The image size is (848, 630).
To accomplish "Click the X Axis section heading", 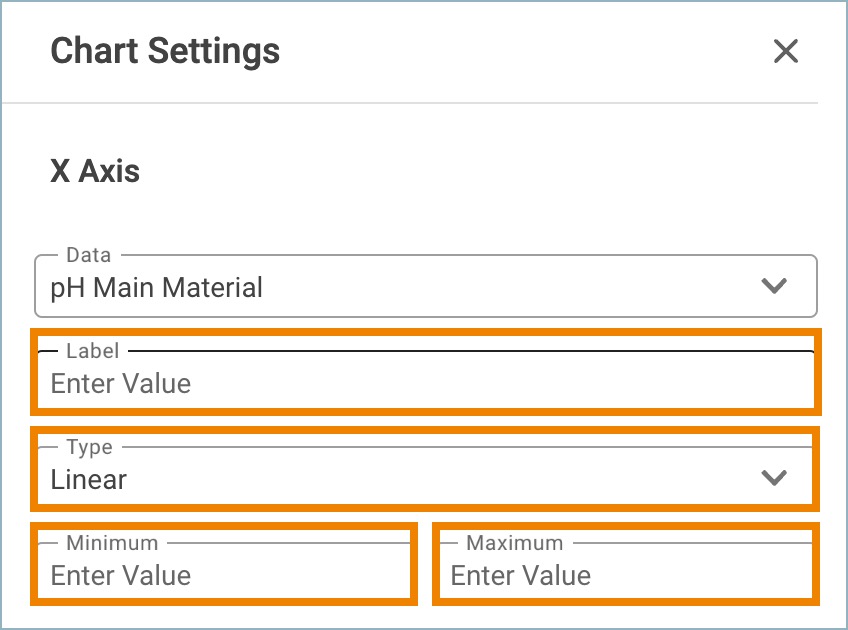I will pos(95,171).
